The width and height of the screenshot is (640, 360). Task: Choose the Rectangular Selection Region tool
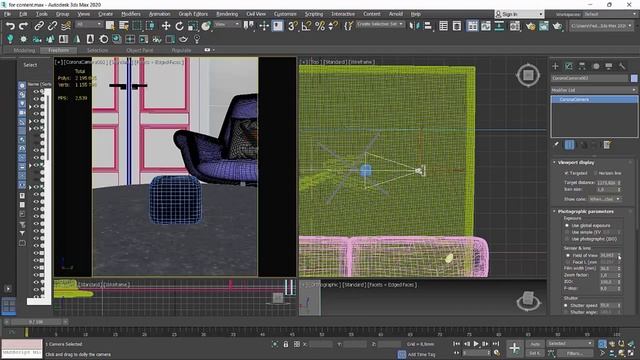[137, 26]
